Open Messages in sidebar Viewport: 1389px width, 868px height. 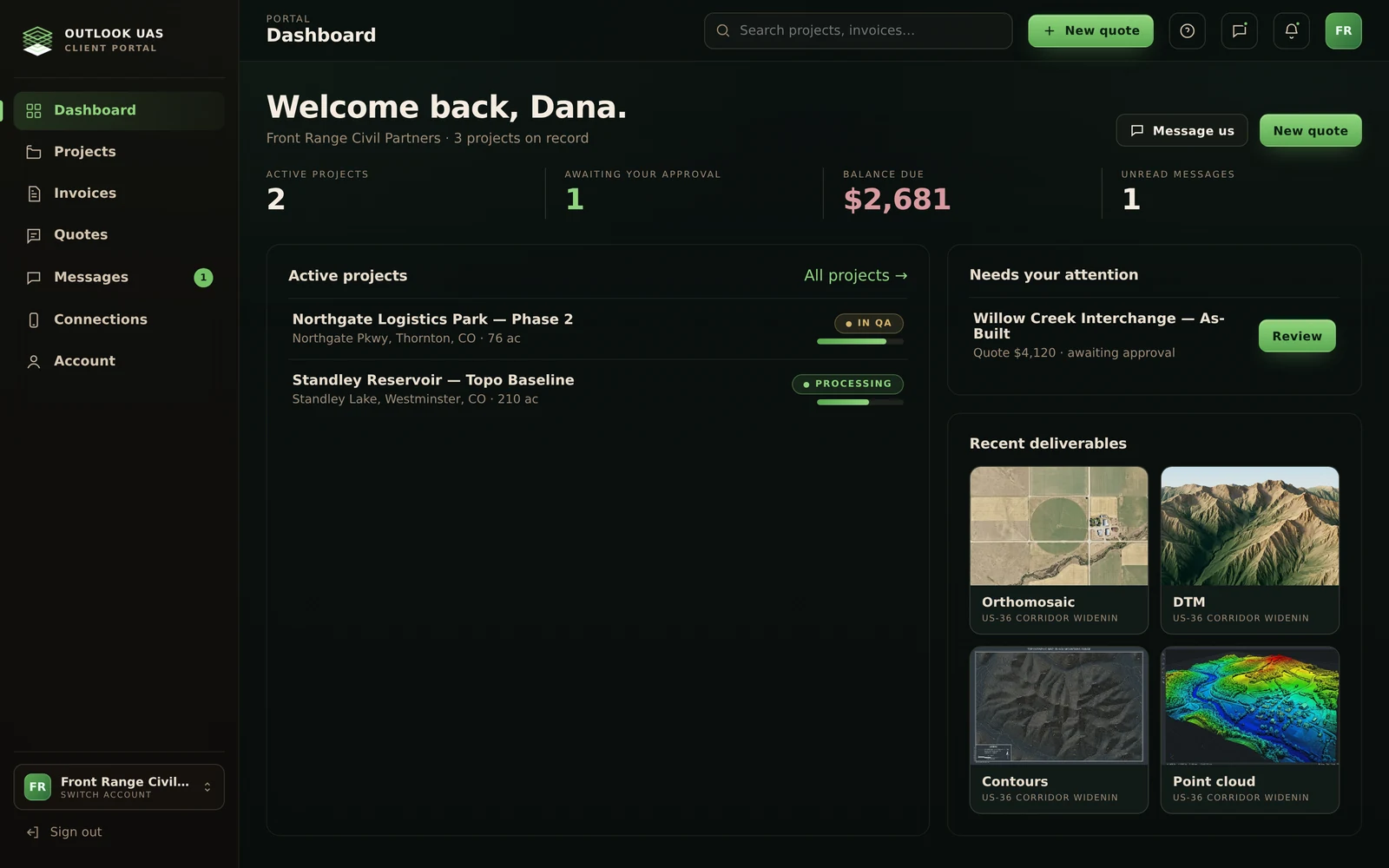coord(119,278)
